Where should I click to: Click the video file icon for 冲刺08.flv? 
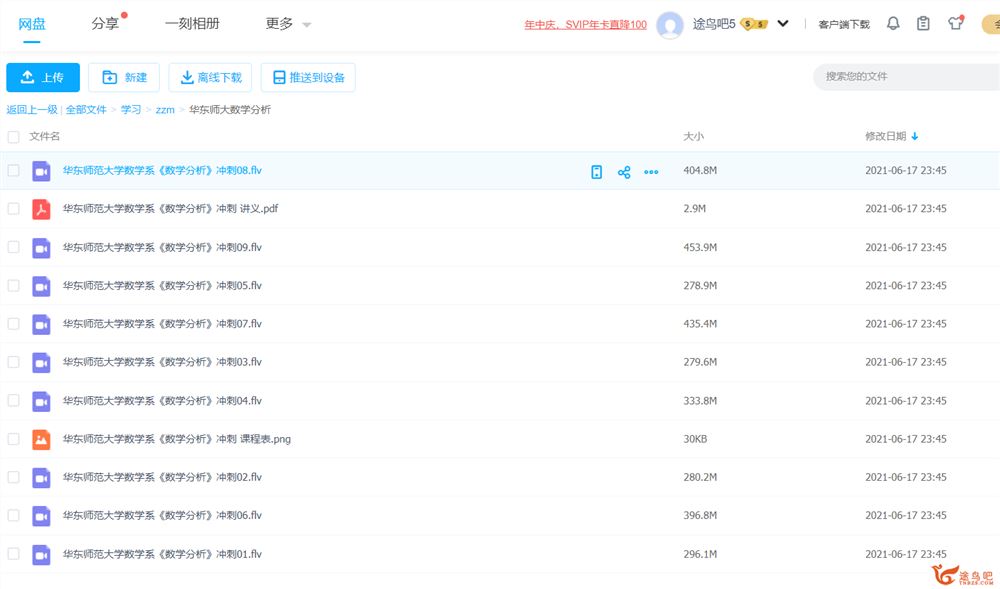pos(41,171)
